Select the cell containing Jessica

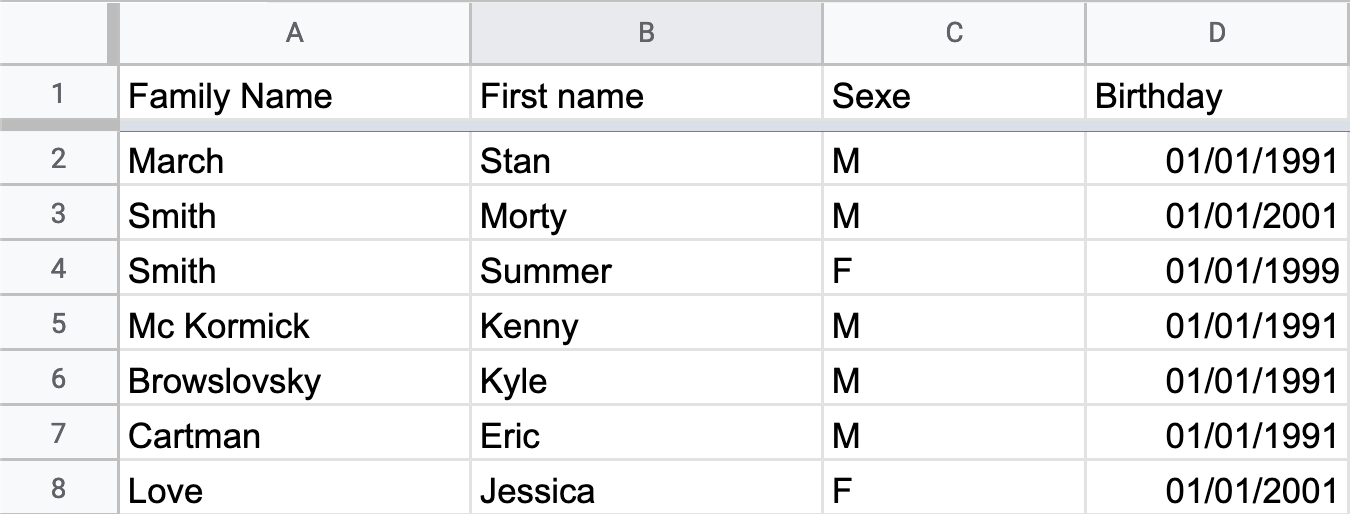pyautogui.click(x=646, y=490)
